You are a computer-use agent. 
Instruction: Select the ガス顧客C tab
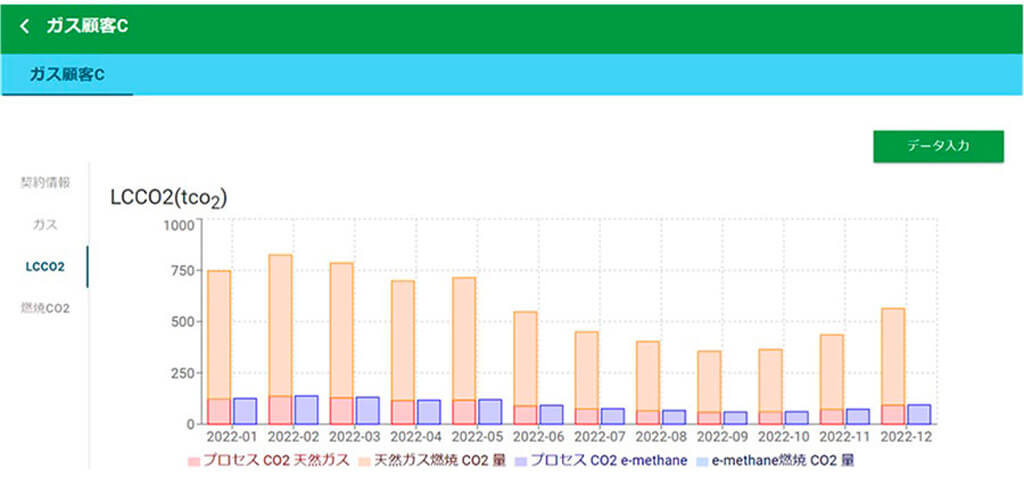[67, 75]
